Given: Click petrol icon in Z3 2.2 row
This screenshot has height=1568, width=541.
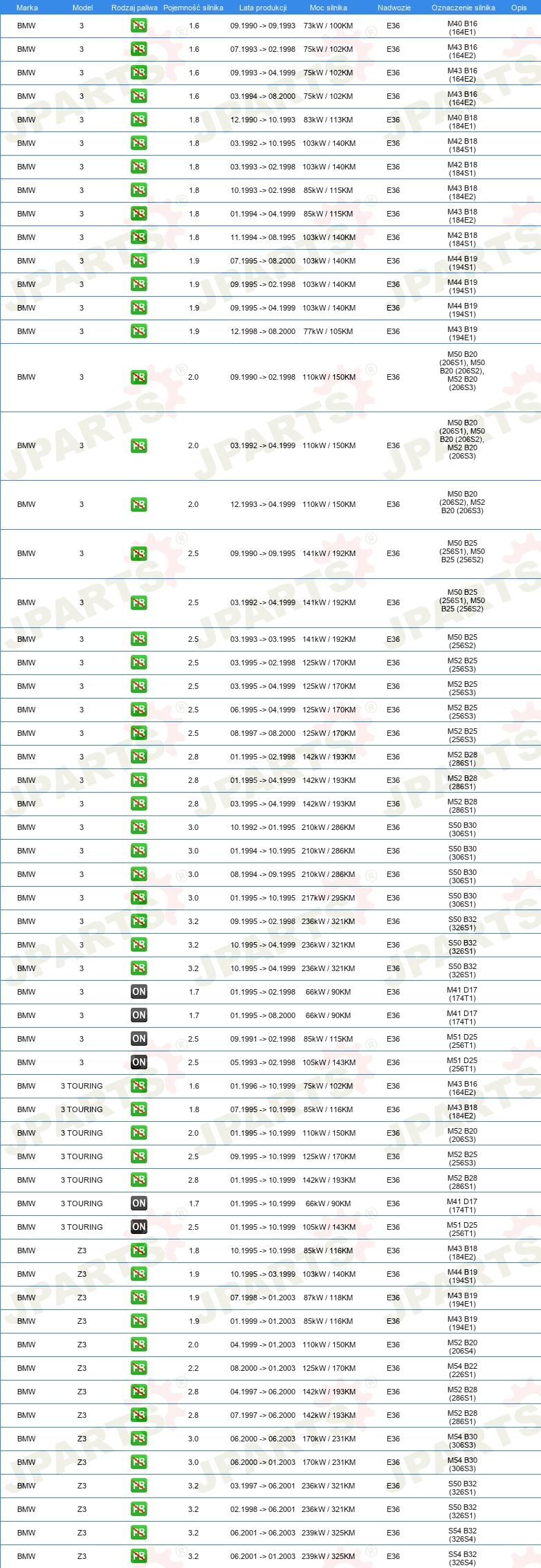Looking at the screenshot, I should click(x=138, y=1368).
